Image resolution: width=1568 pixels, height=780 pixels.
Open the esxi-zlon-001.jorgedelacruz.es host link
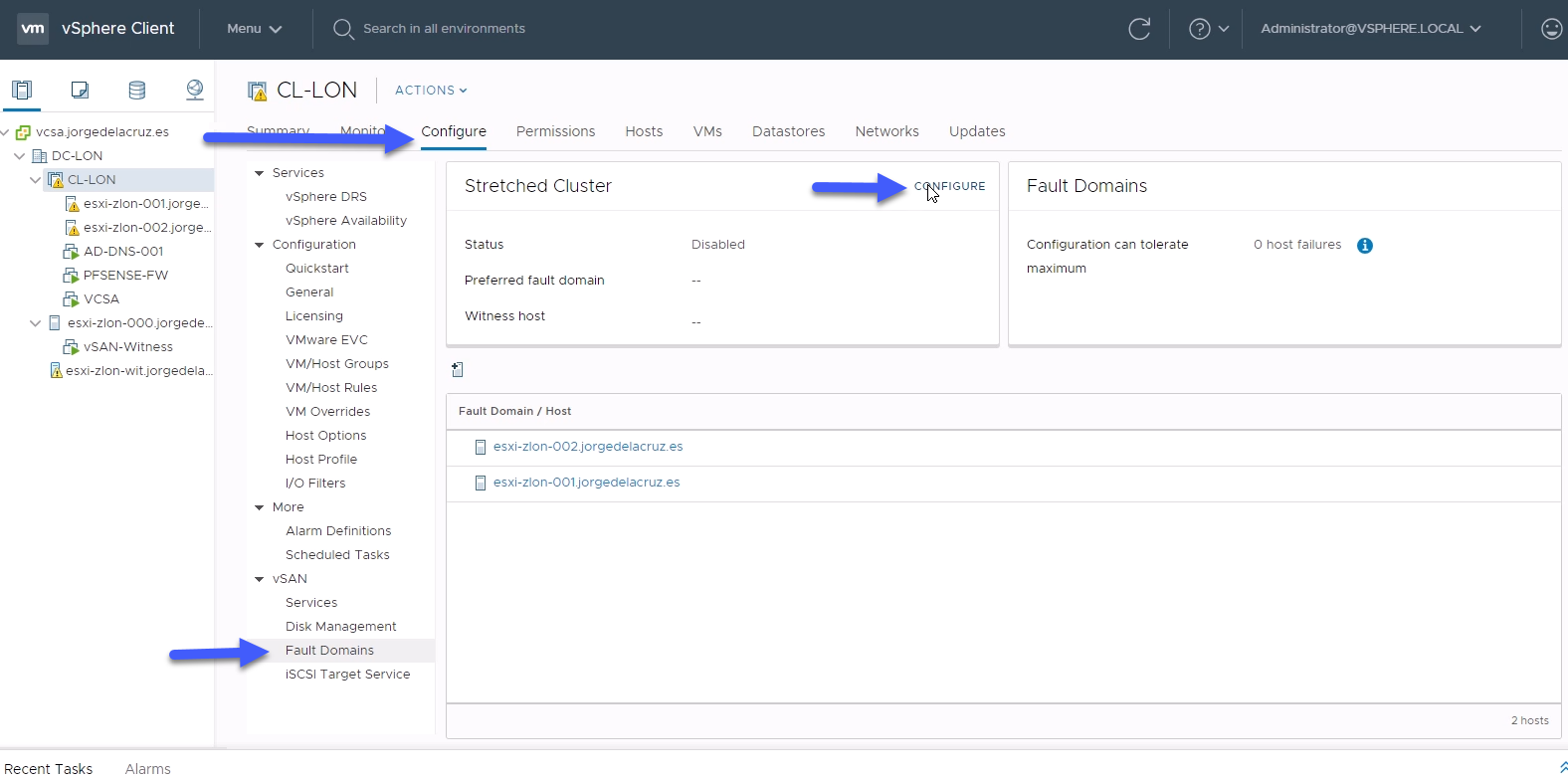(587, 483)
